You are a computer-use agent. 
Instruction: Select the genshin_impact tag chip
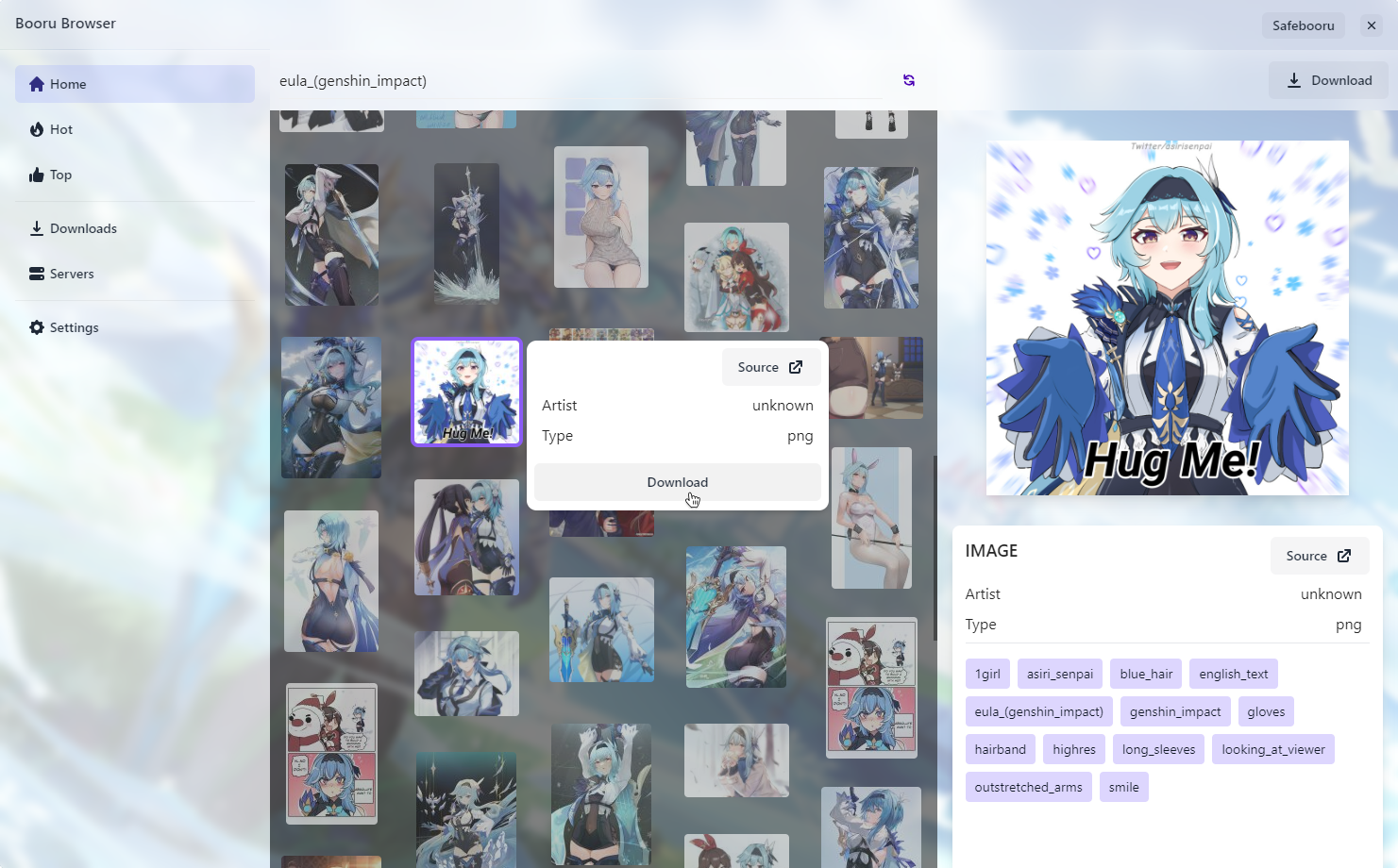(x=1174, y=711)
